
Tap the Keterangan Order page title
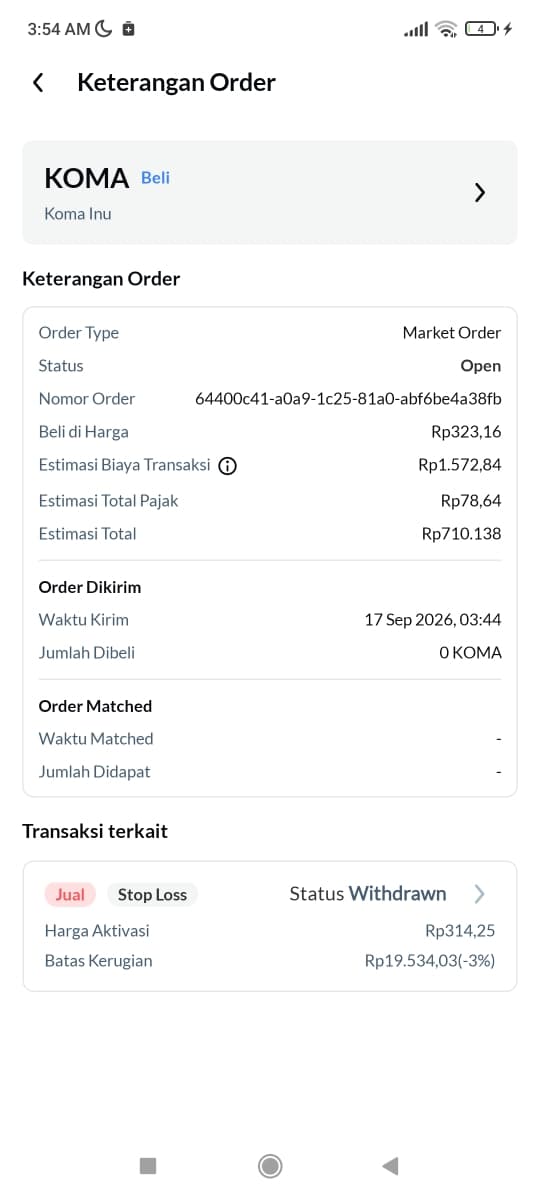tap(176, 83)
